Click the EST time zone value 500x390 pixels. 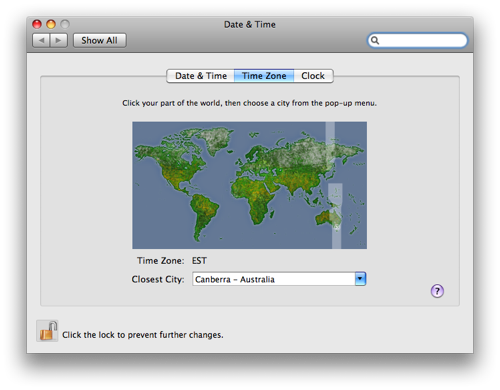[199, 261]
